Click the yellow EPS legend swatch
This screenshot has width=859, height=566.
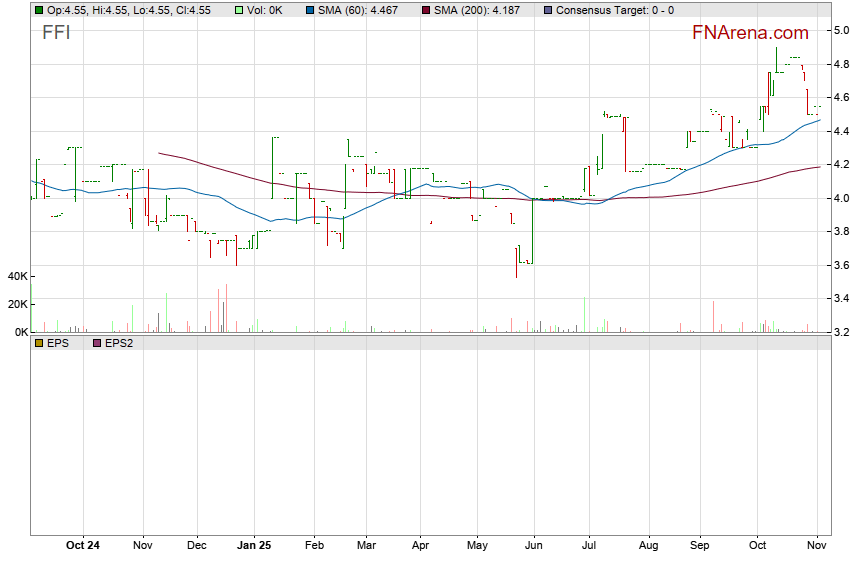(x=39, y=343)
